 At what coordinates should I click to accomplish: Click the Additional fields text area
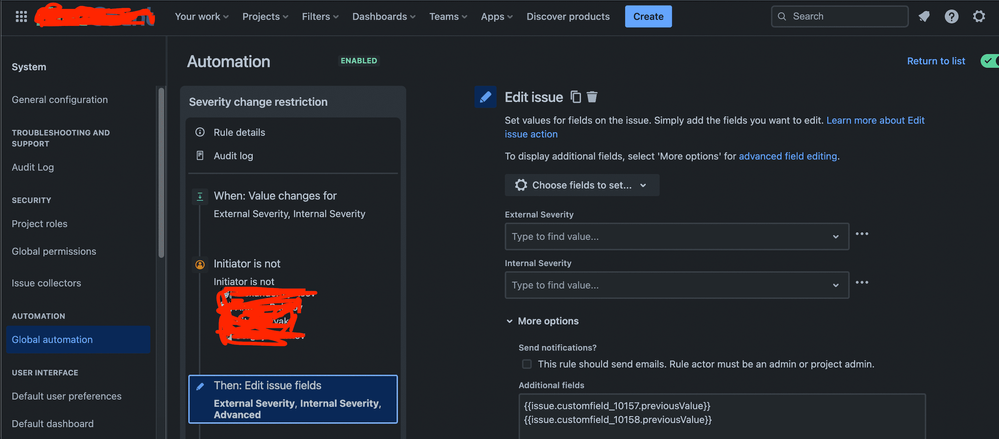722,416
